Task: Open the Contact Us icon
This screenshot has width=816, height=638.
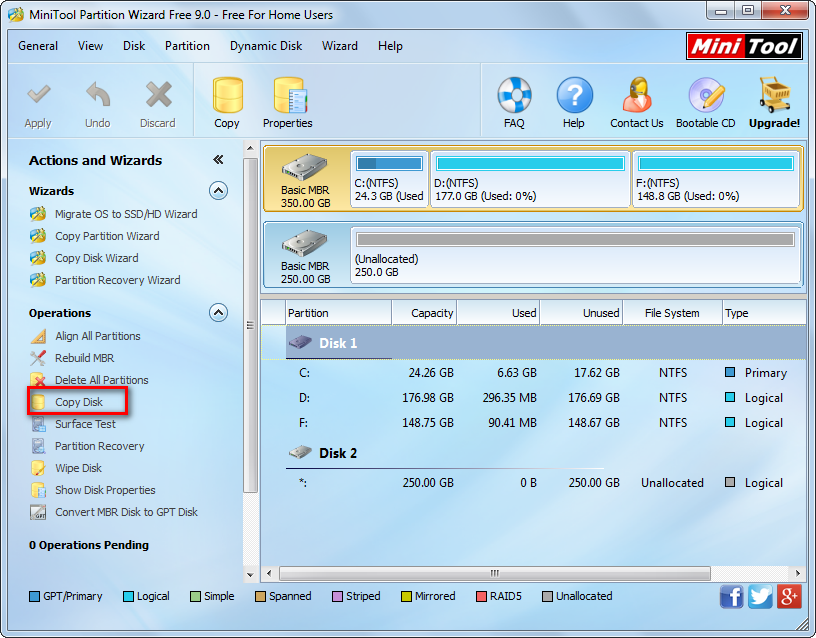Action: (x=636, y=95)
